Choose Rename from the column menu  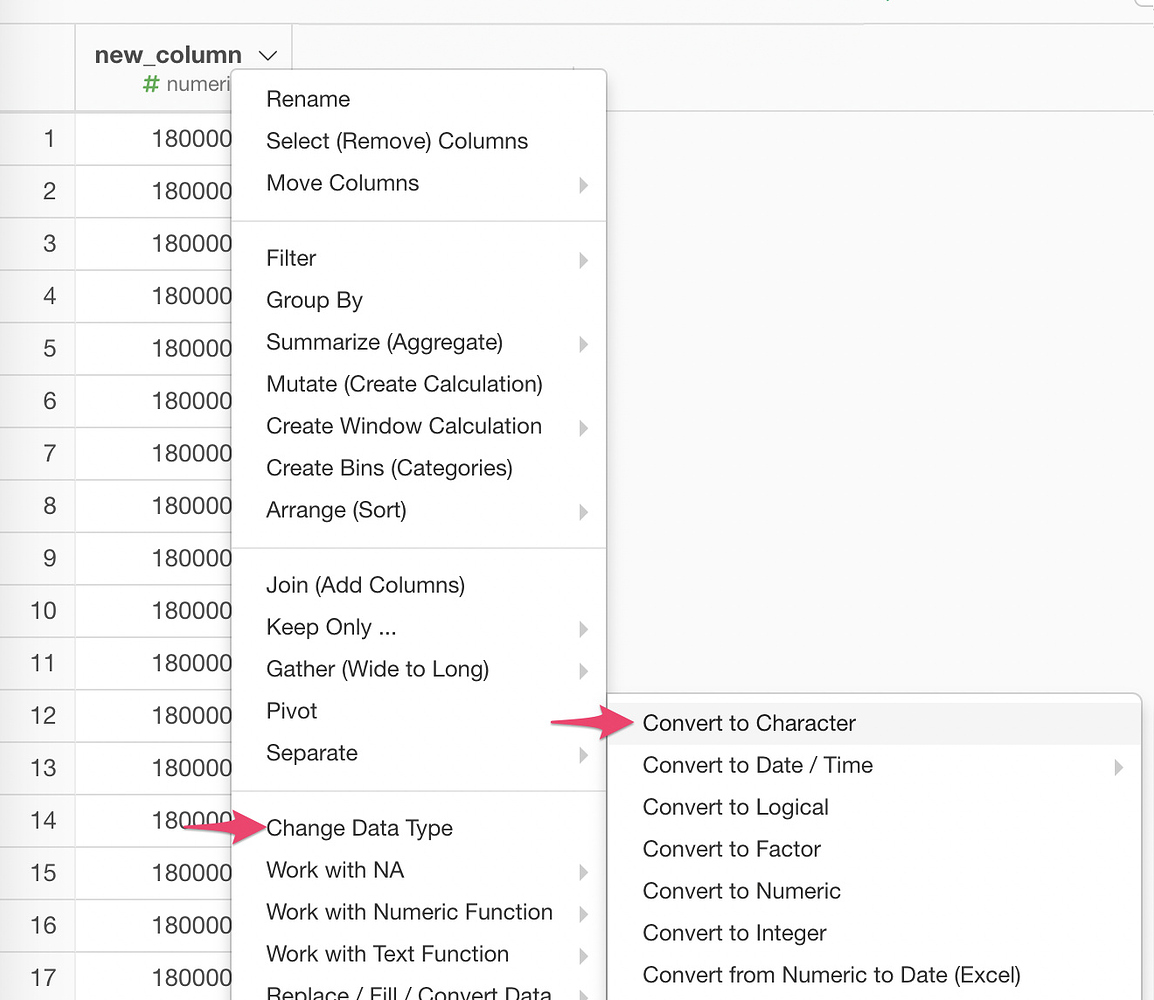point(308,99)
